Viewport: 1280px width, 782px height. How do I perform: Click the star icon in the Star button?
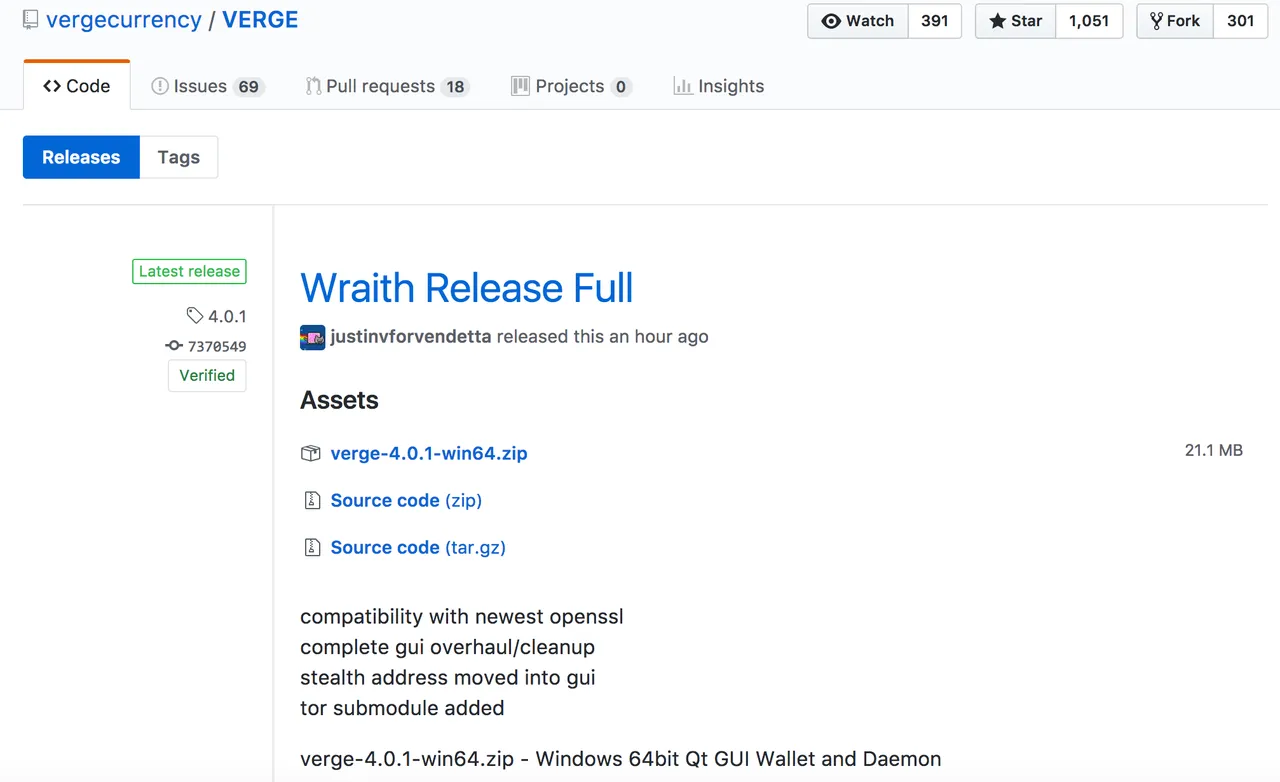click(997, 21)
